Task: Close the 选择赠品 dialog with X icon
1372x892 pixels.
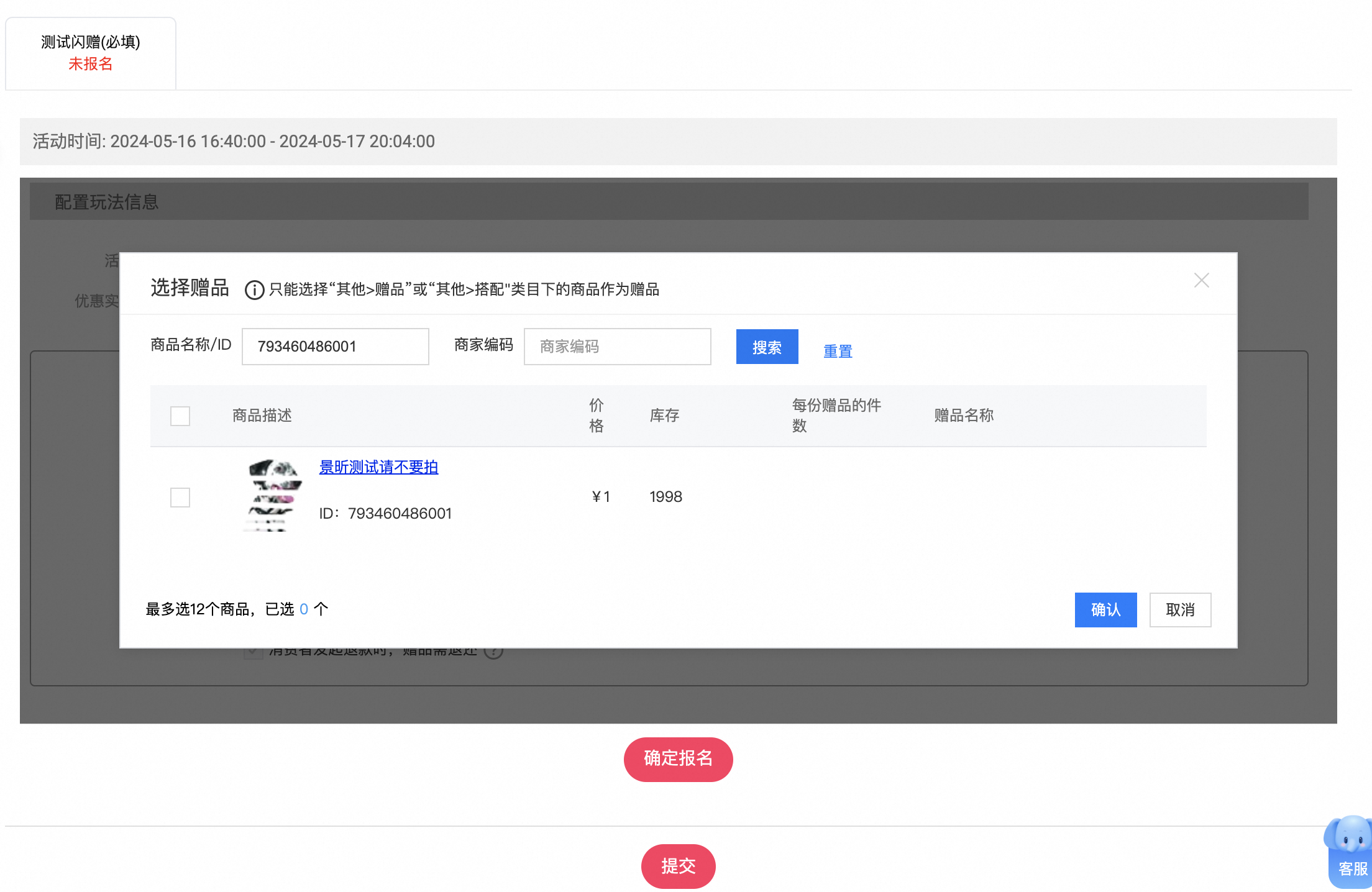Action: pyautogui.click(x=1201, y=280)
